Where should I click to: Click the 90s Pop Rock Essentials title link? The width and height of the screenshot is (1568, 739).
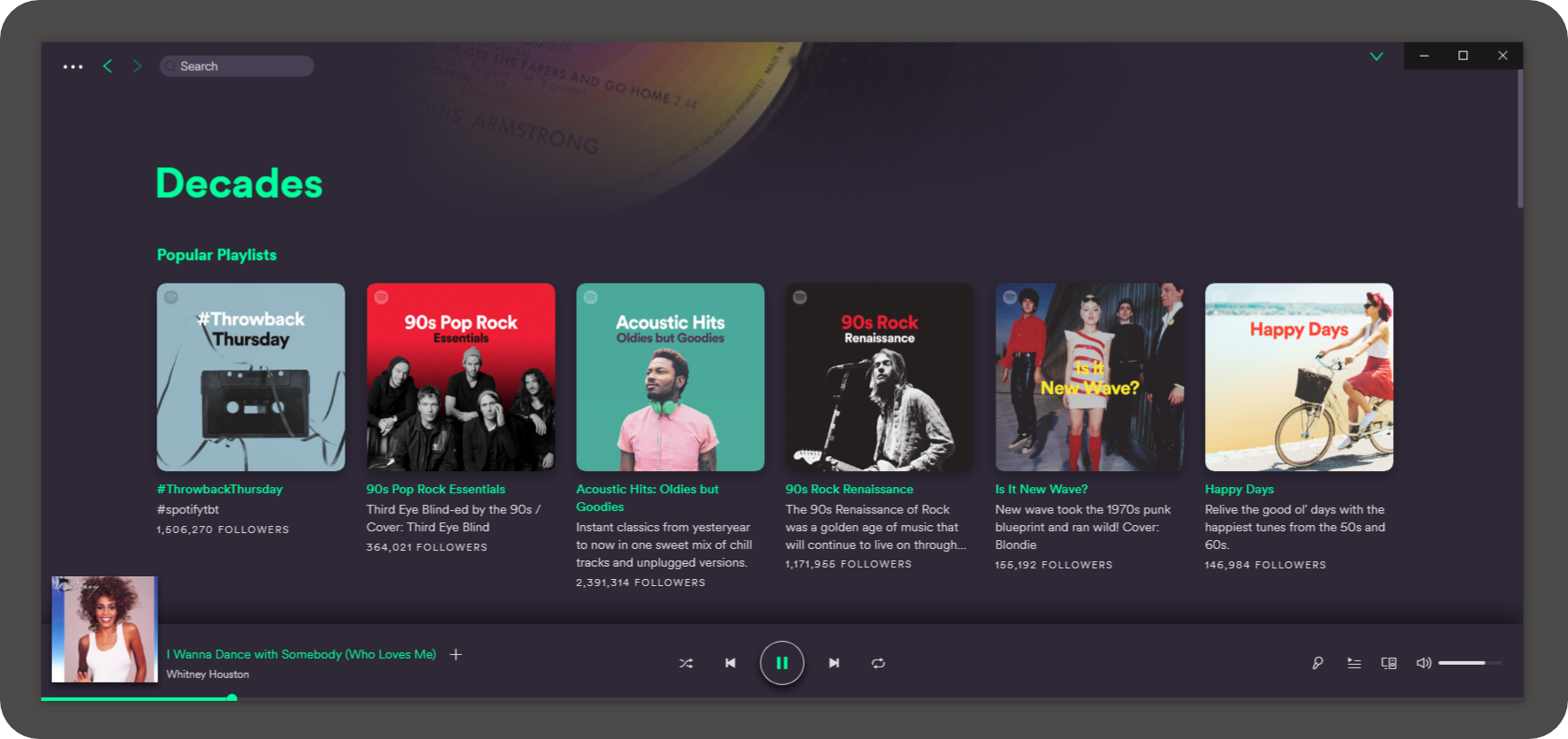coord(436,489)
